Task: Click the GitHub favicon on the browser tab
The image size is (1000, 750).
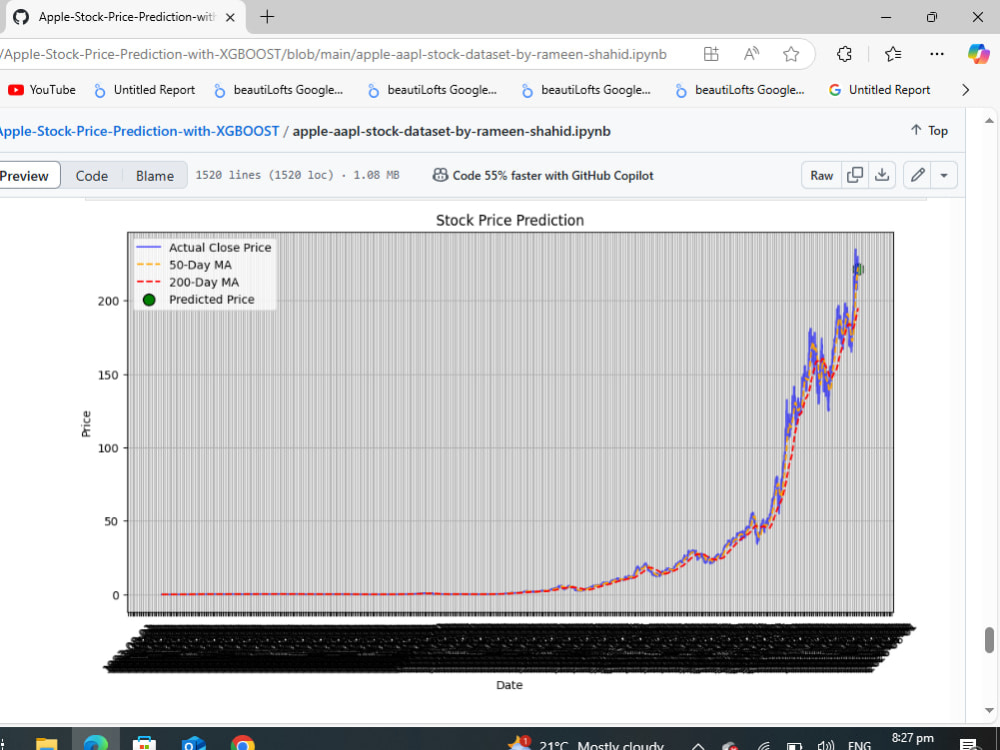Action: (21, 17)
